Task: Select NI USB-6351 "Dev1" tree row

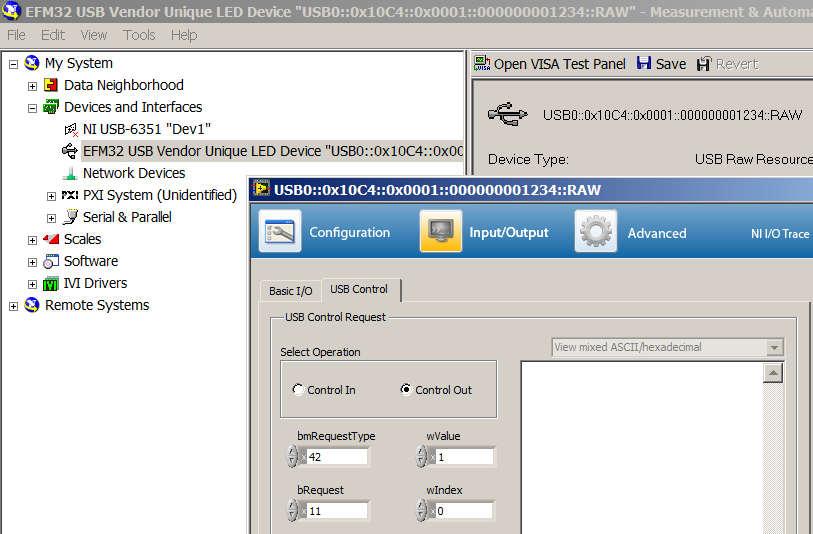Action: coord(147,129)
